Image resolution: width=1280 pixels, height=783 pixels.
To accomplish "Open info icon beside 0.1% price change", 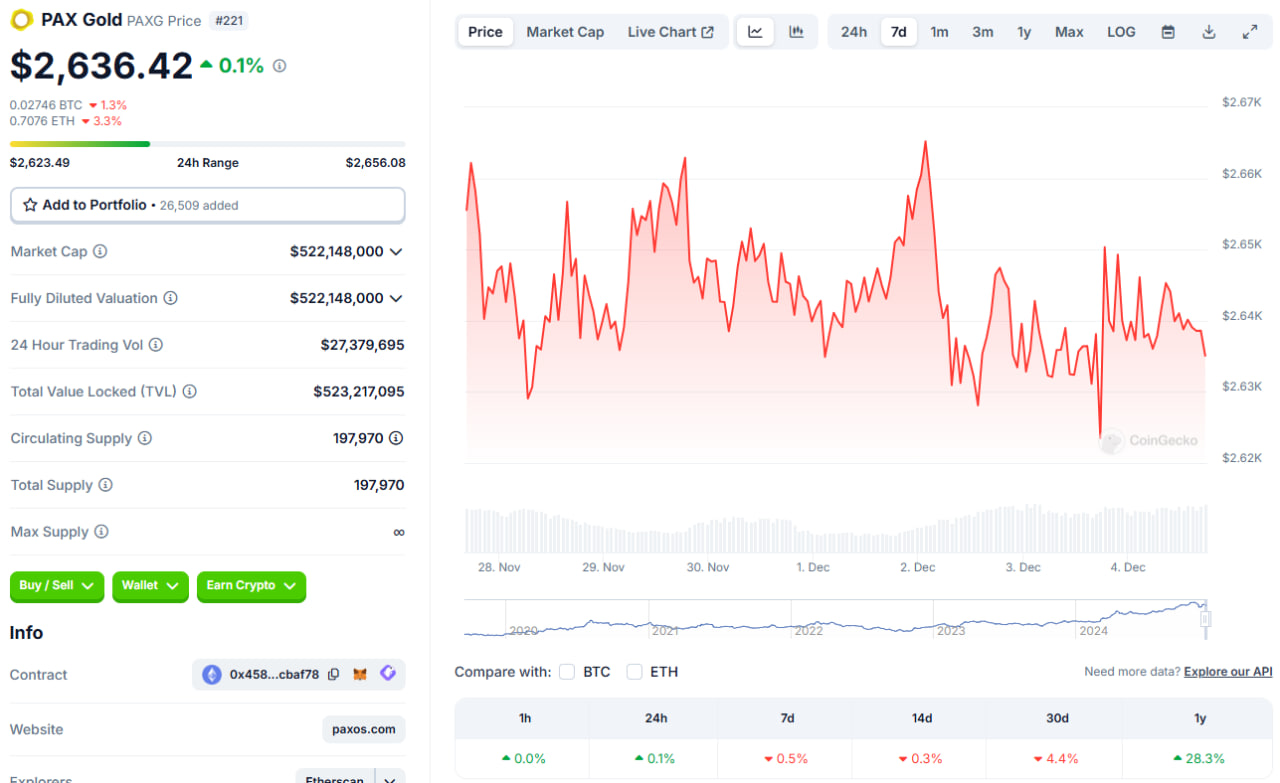I will 279,66.
